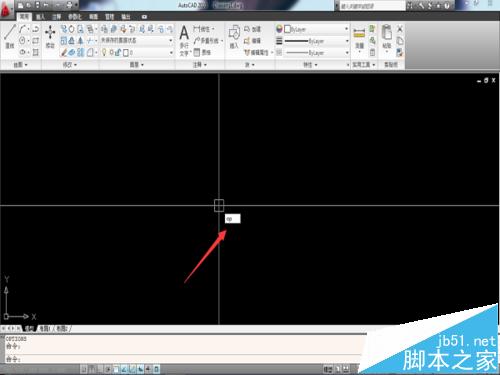Click the Cut scissors icon in clipboard panel

[400, 29]
